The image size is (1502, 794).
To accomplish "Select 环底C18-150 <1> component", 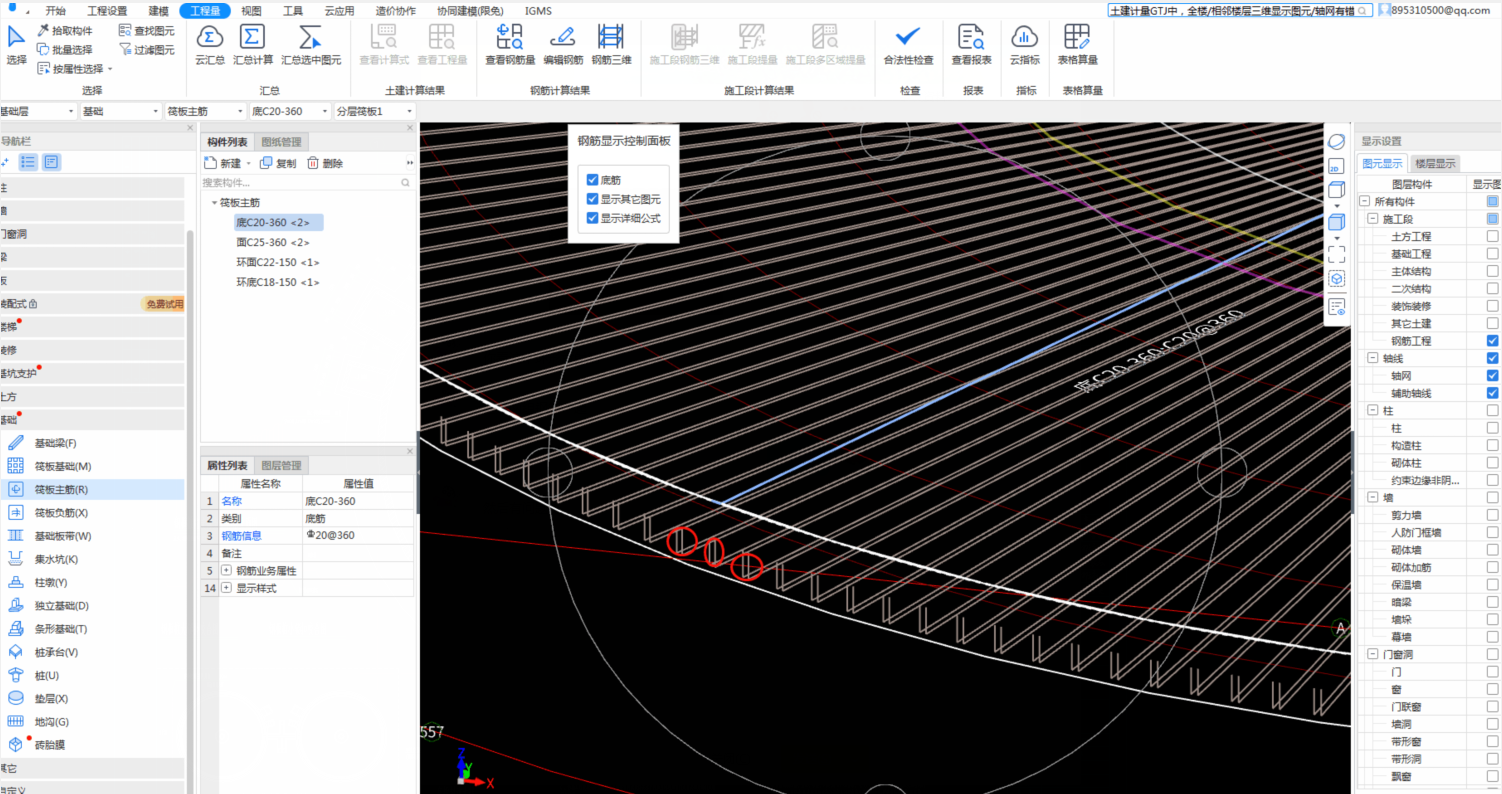I will [x=277, y=282].
